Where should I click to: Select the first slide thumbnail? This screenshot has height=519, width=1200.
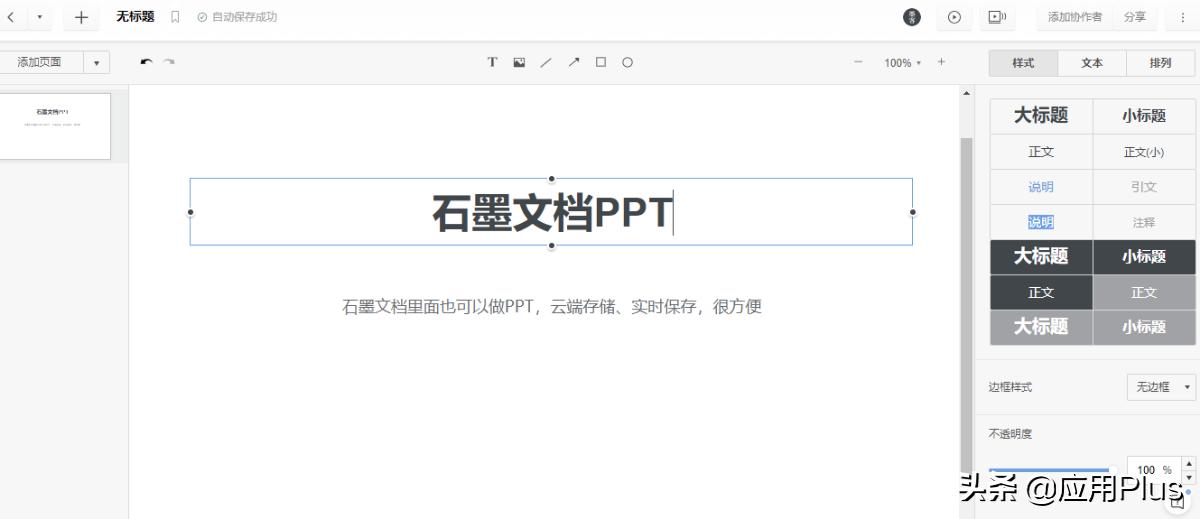pos(53,126)
